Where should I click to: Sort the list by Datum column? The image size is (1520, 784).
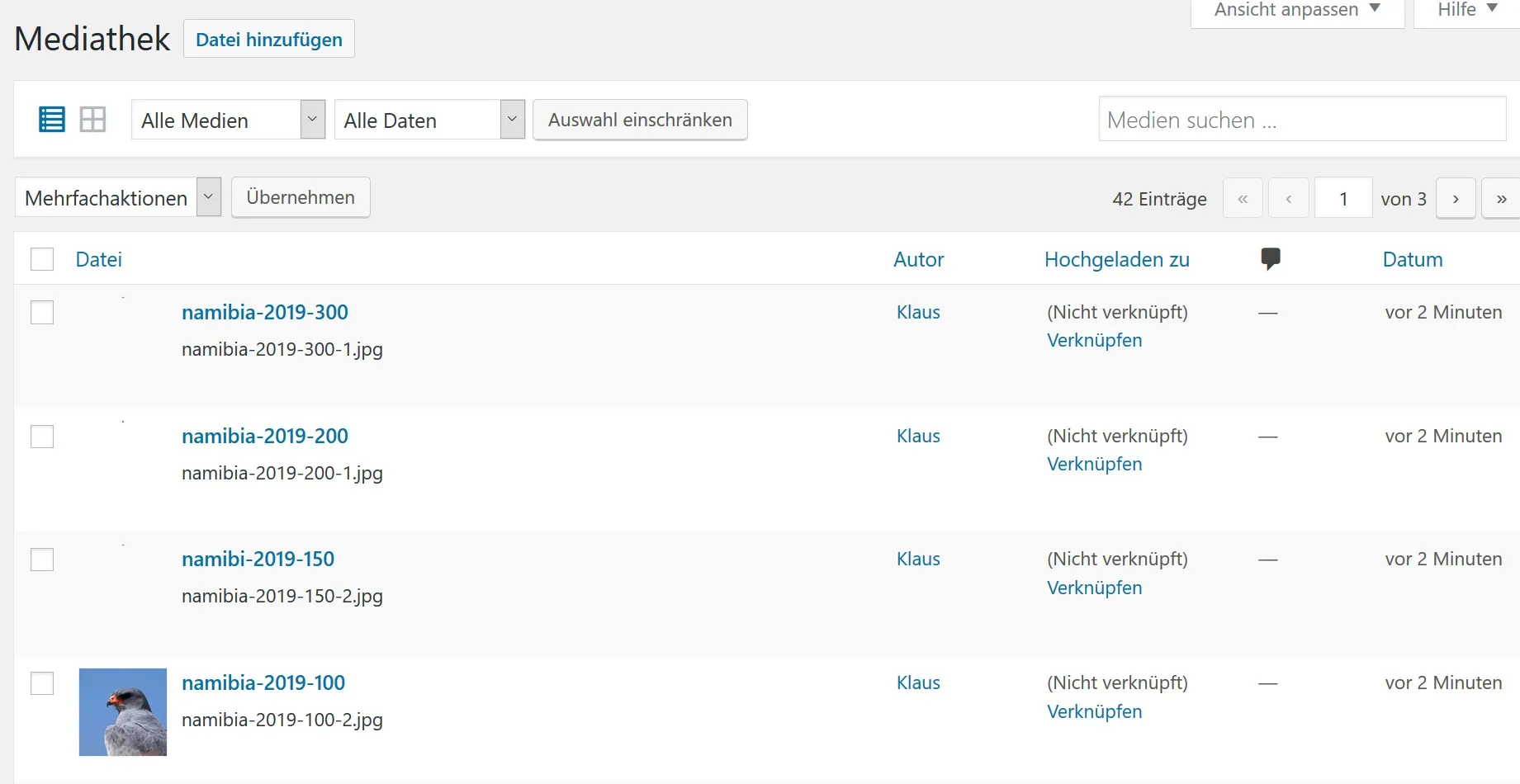tap(1413, 259)
